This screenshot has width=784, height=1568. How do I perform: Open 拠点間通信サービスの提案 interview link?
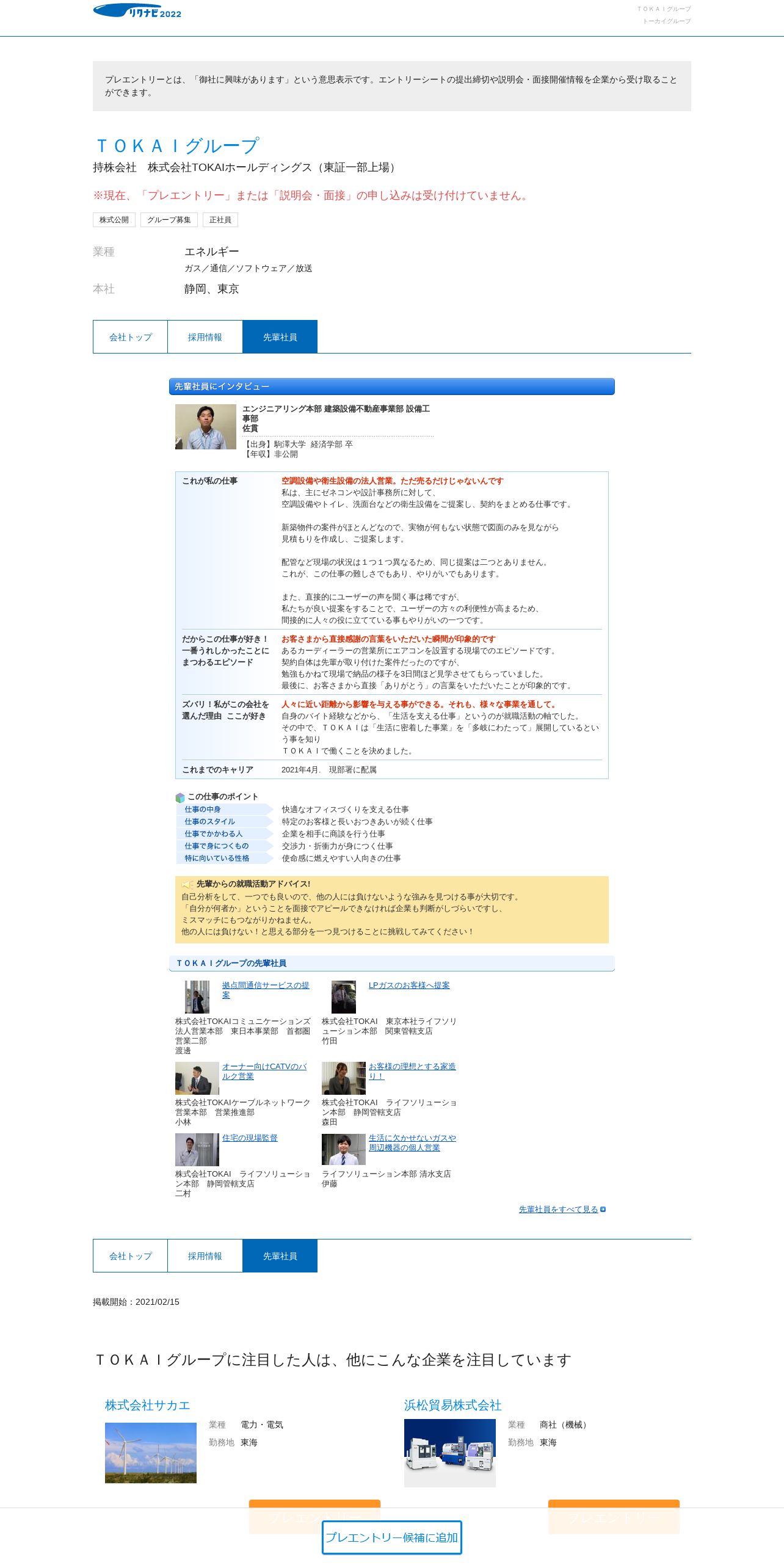(x=266, y=990)
